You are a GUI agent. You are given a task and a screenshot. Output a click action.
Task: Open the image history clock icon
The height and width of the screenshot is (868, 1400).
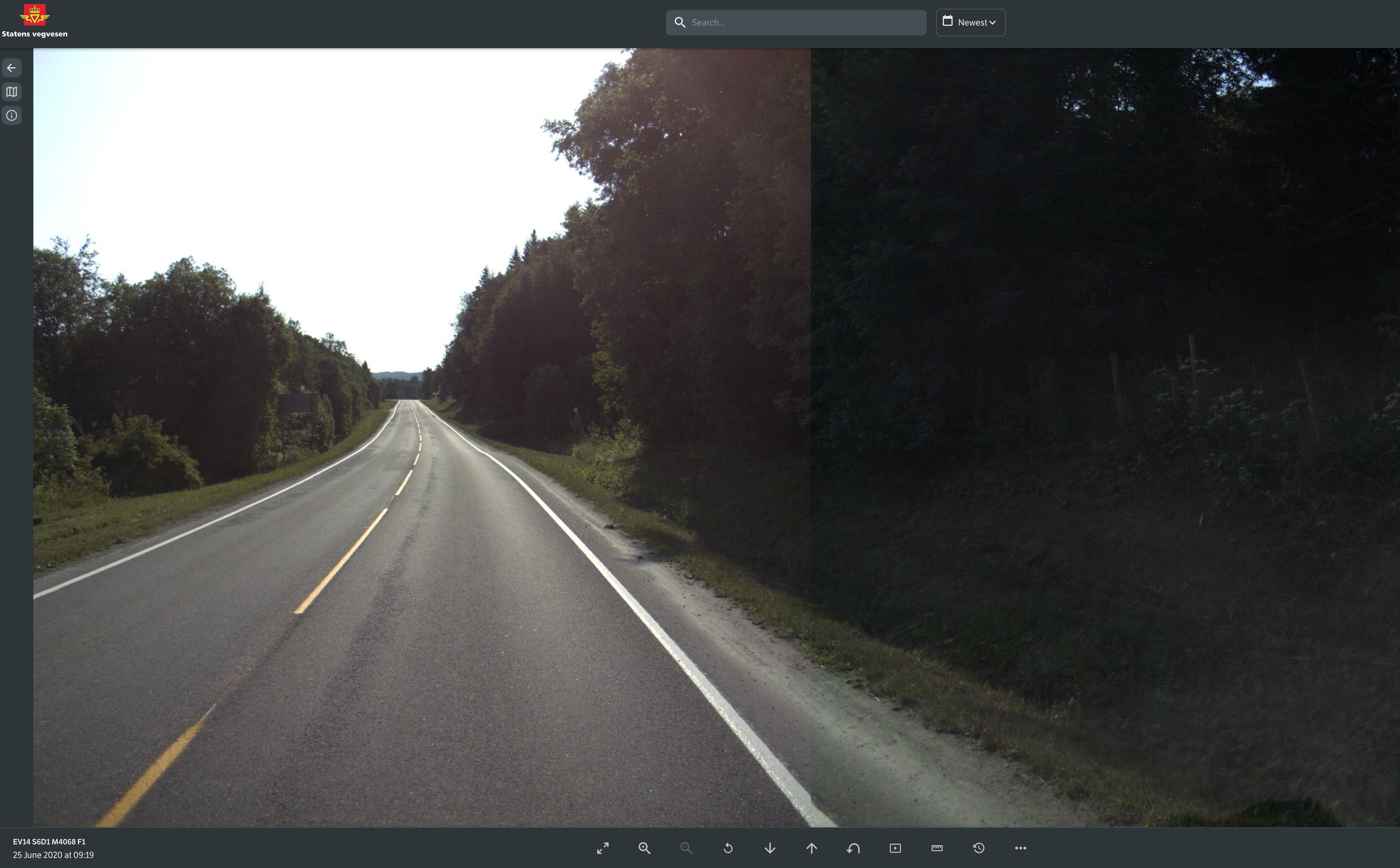click(x=979, y=848)
